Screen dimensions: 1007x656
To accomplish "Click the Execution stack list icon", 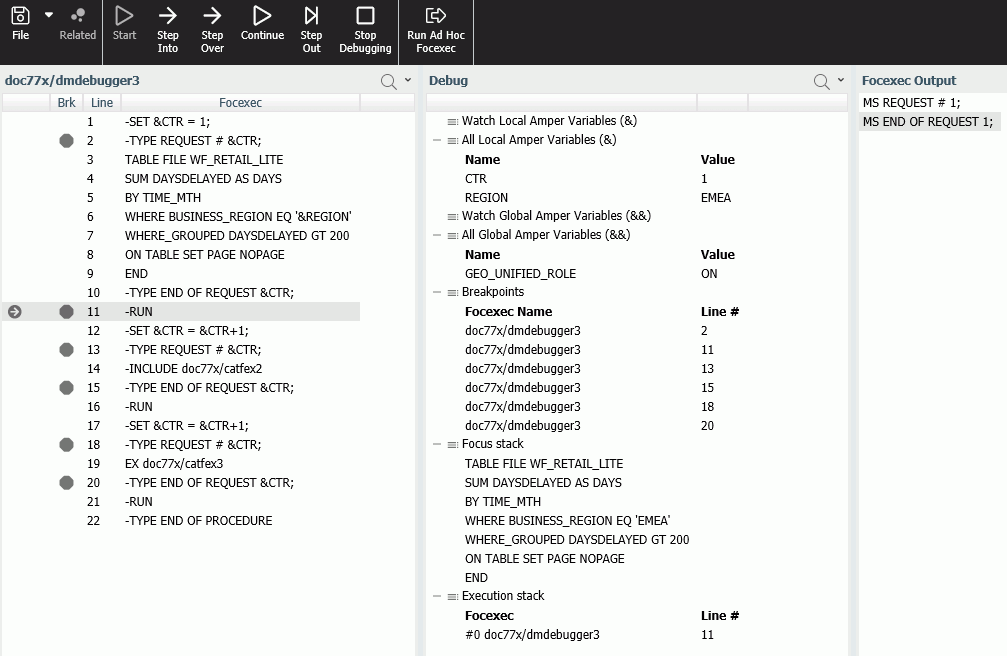I will pos(453,597).
